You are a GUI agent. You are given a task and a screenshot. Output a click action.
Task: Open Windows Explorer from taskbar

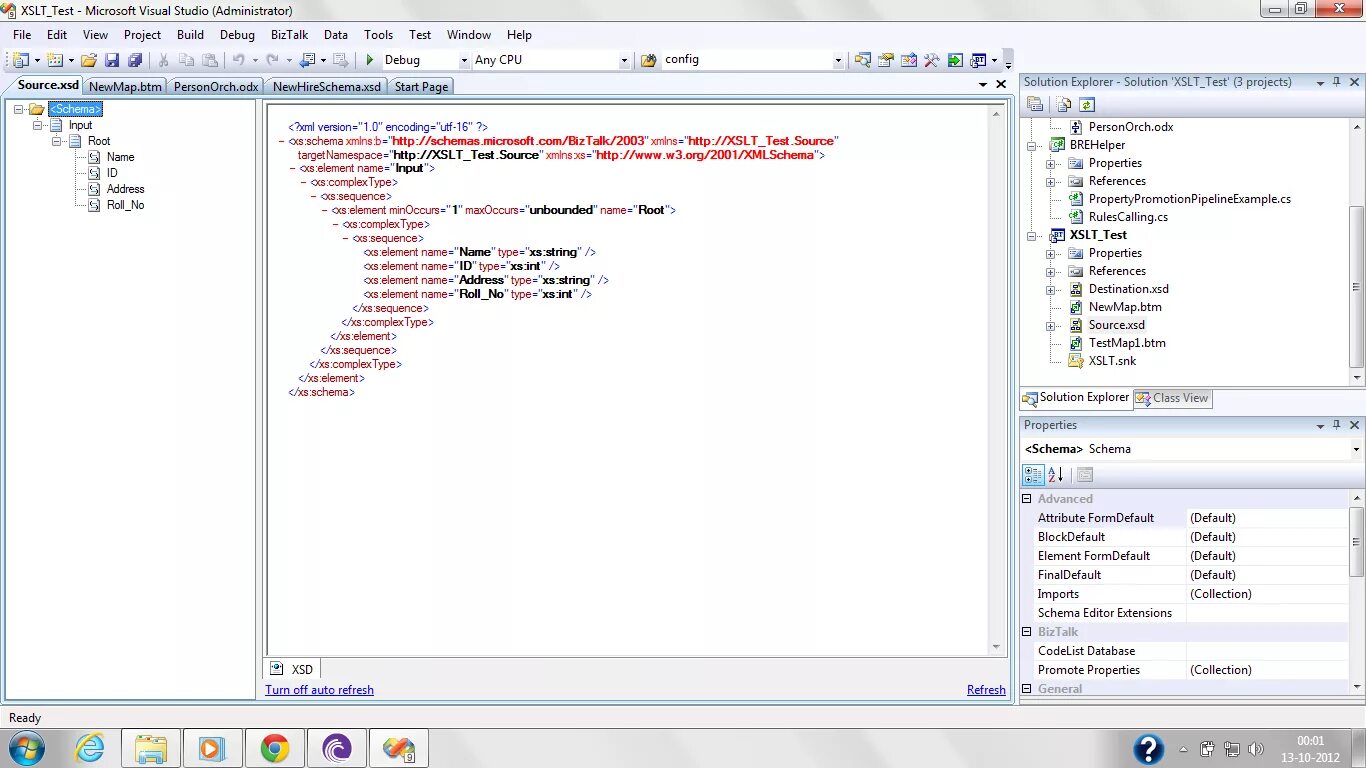(x=151, y=748)
